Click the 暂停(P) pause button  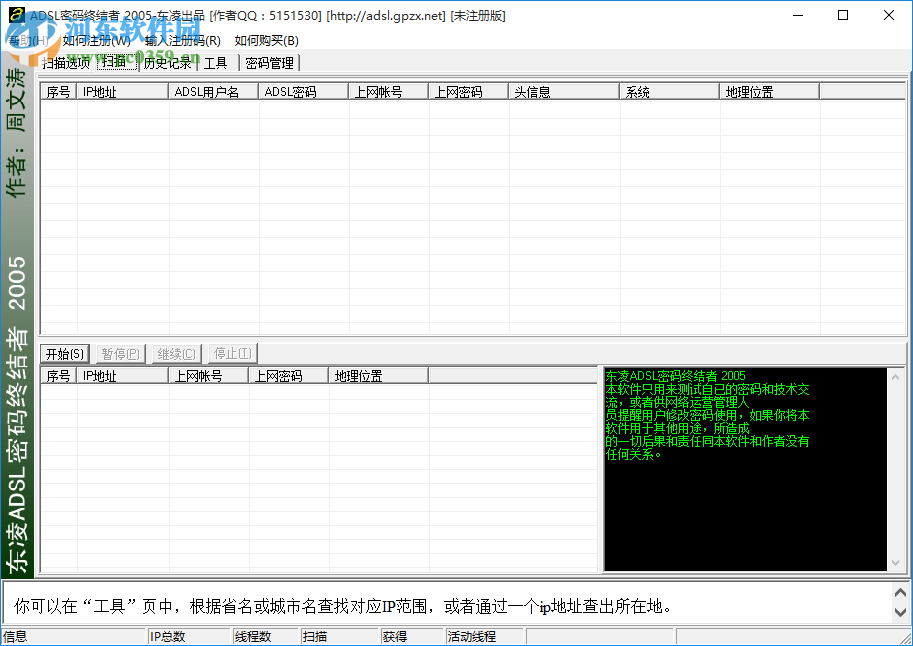[x=119, y=353]
